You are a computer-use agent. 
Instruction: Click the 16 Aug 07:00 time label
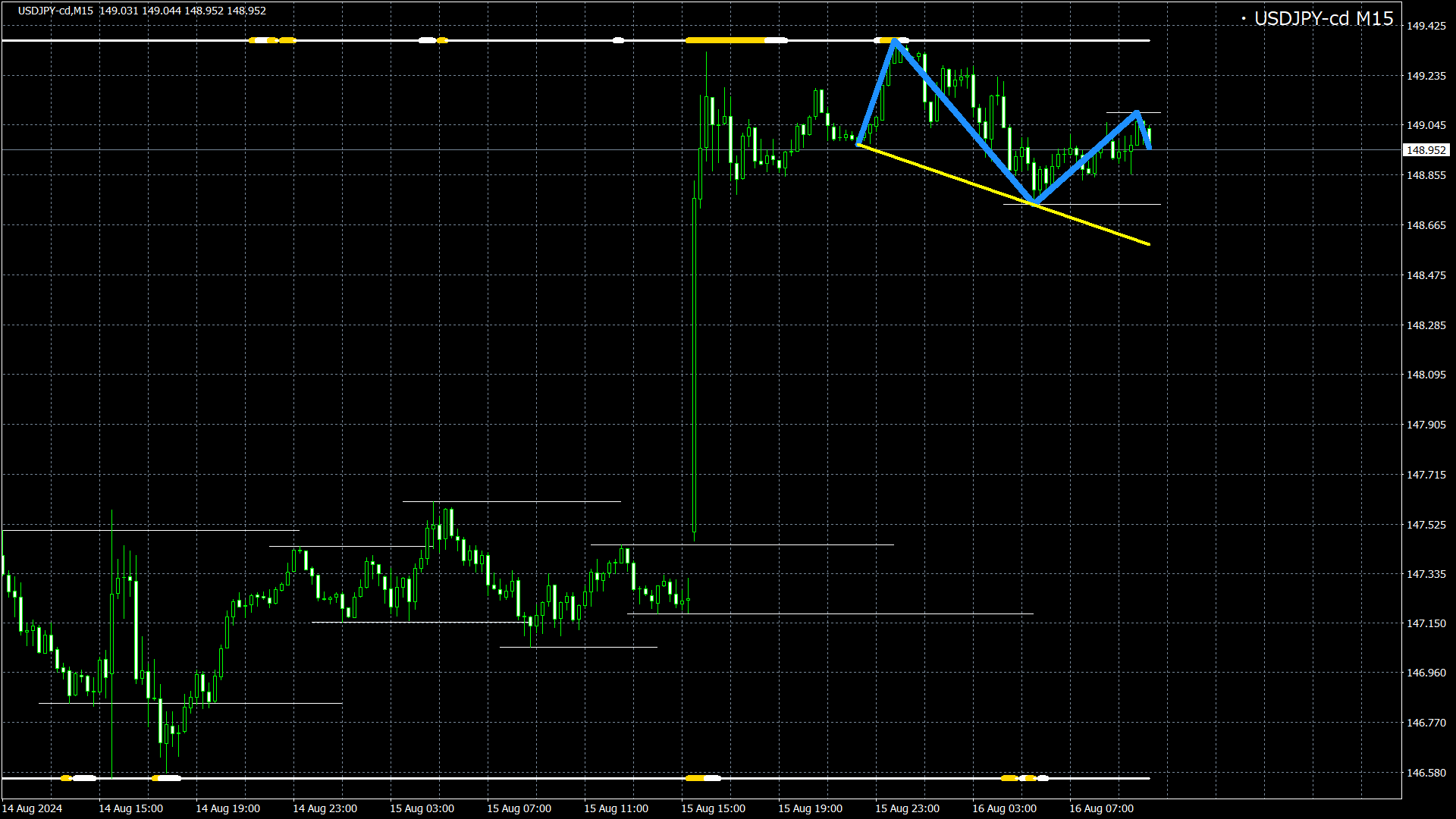point(1101,808)
